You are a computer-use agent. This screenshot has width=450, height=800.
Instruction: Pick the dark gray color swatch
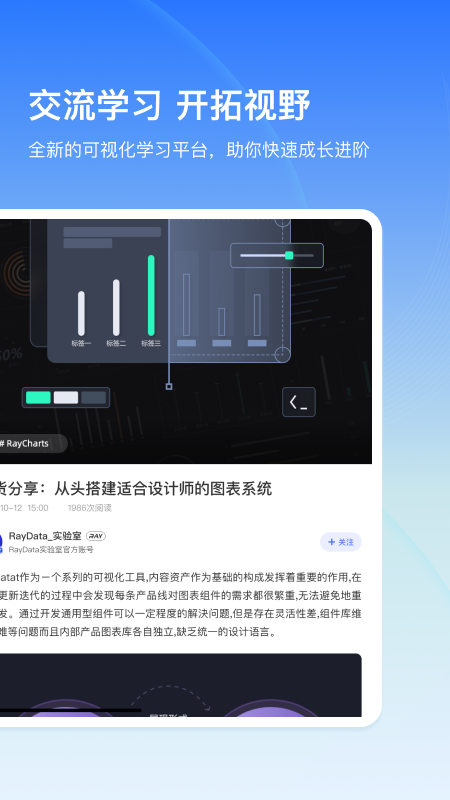94,397
